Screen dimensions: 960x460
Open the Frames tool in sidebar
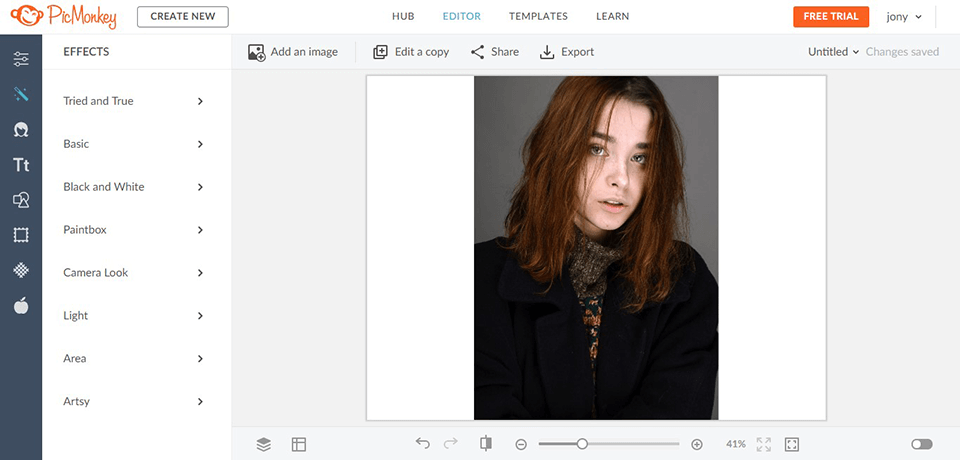click(21, 236)
